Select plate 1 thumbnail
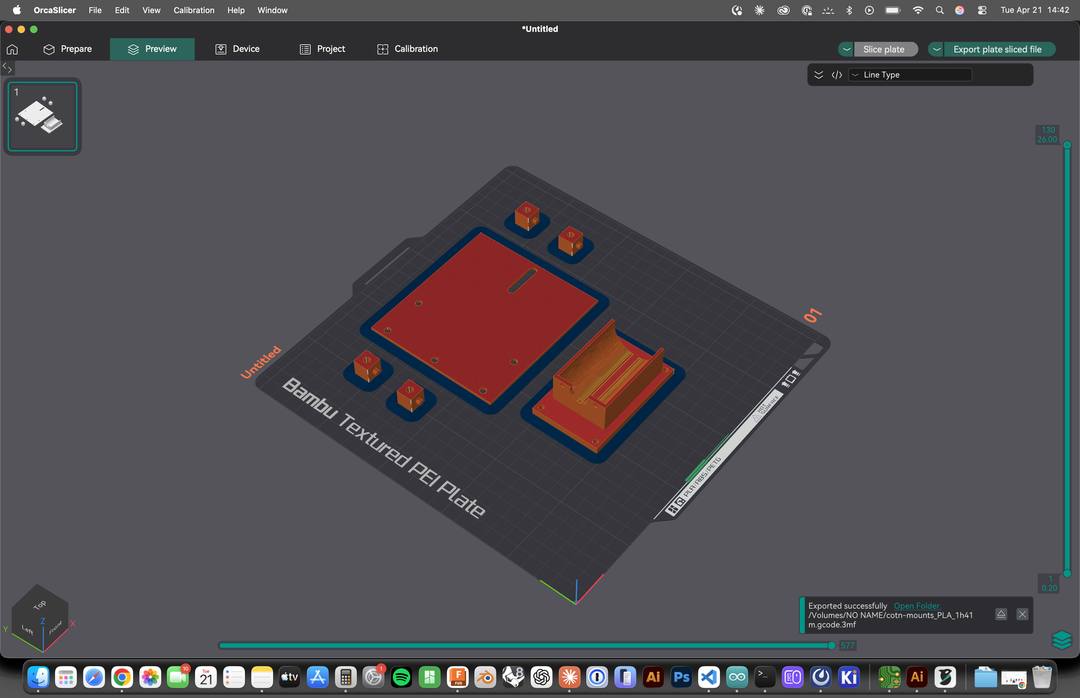 tap(42, 116)
